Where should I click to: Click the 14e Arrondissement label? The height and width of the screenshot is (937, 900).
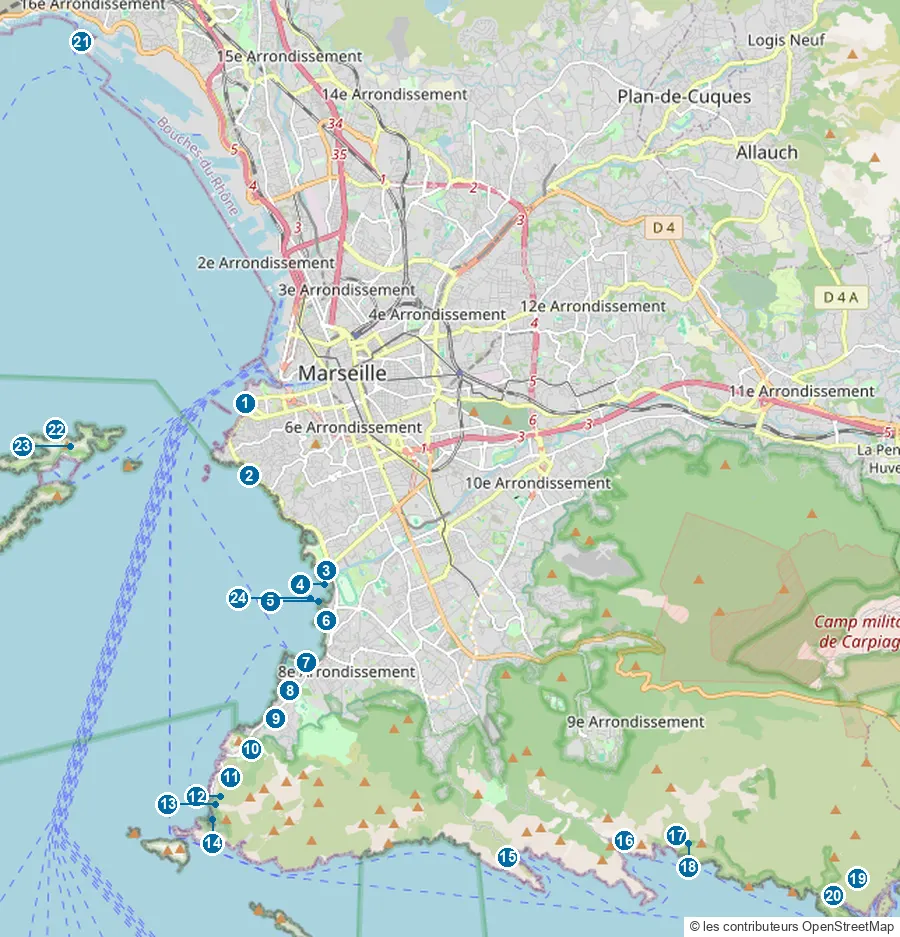pyautogui.click(x=394, y=94)
